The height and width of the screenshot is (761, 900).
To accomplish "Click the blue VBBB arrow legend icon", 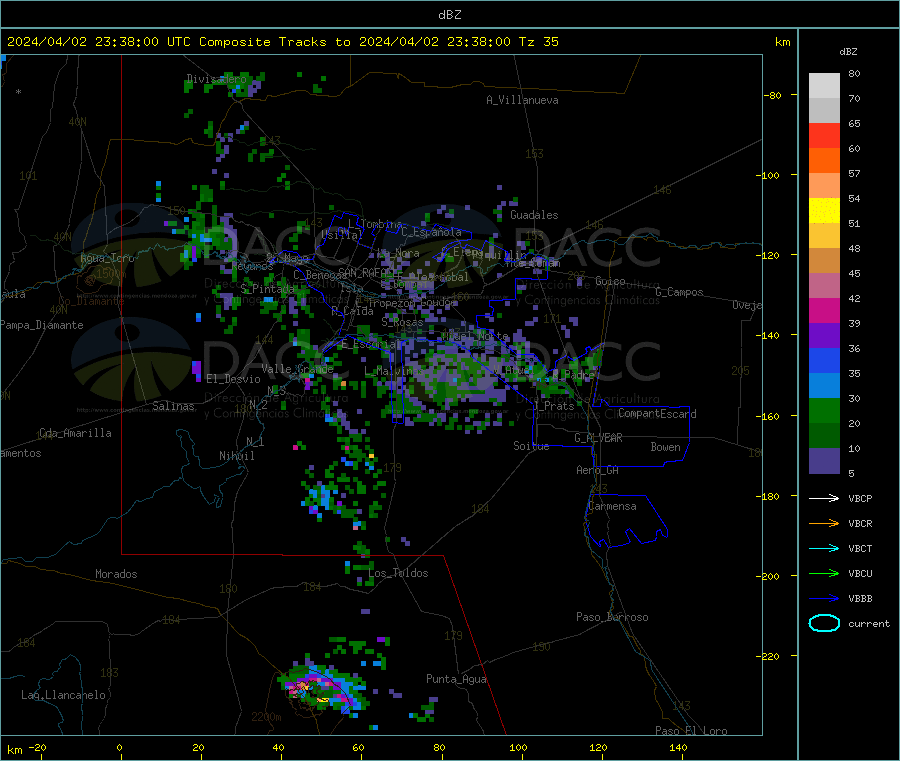I will (824, 598).
